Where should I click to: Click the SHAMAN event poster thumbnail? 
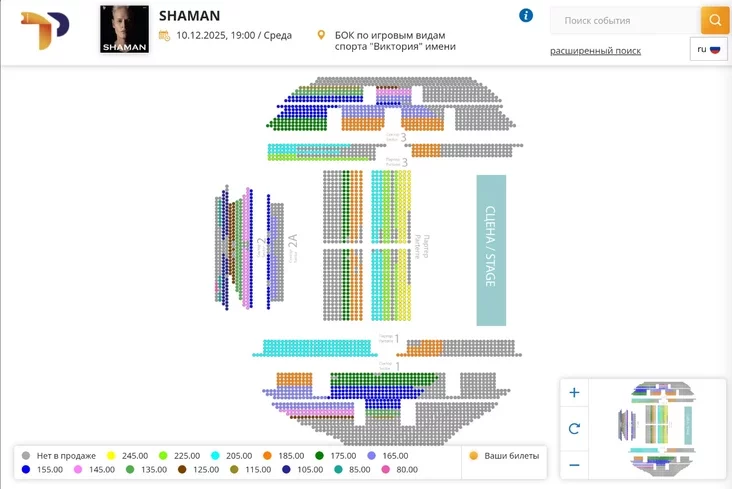(x=124, y=29)
